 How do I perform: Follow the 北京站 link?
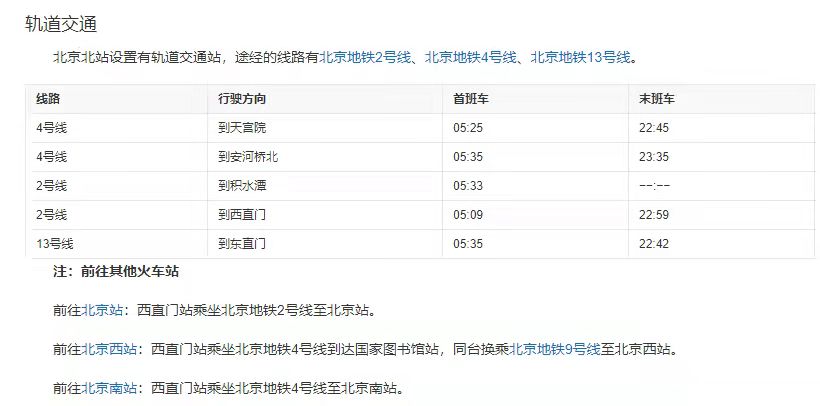[x=102, y=310]
